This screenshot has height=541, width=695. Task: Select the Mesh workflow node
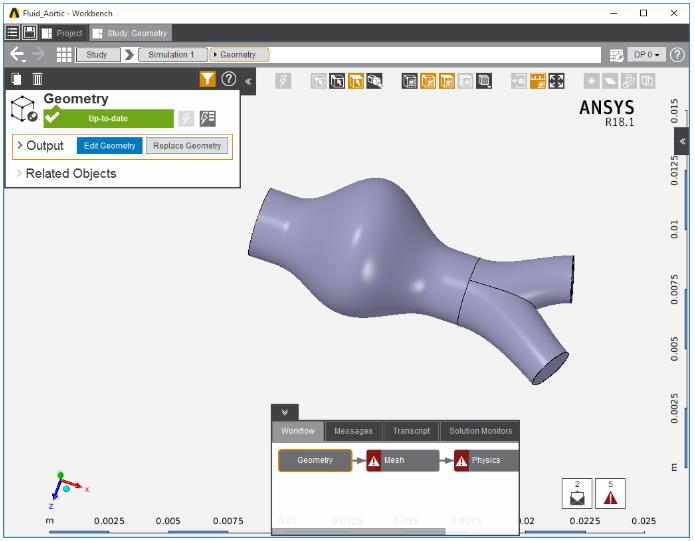click(402, 460)
